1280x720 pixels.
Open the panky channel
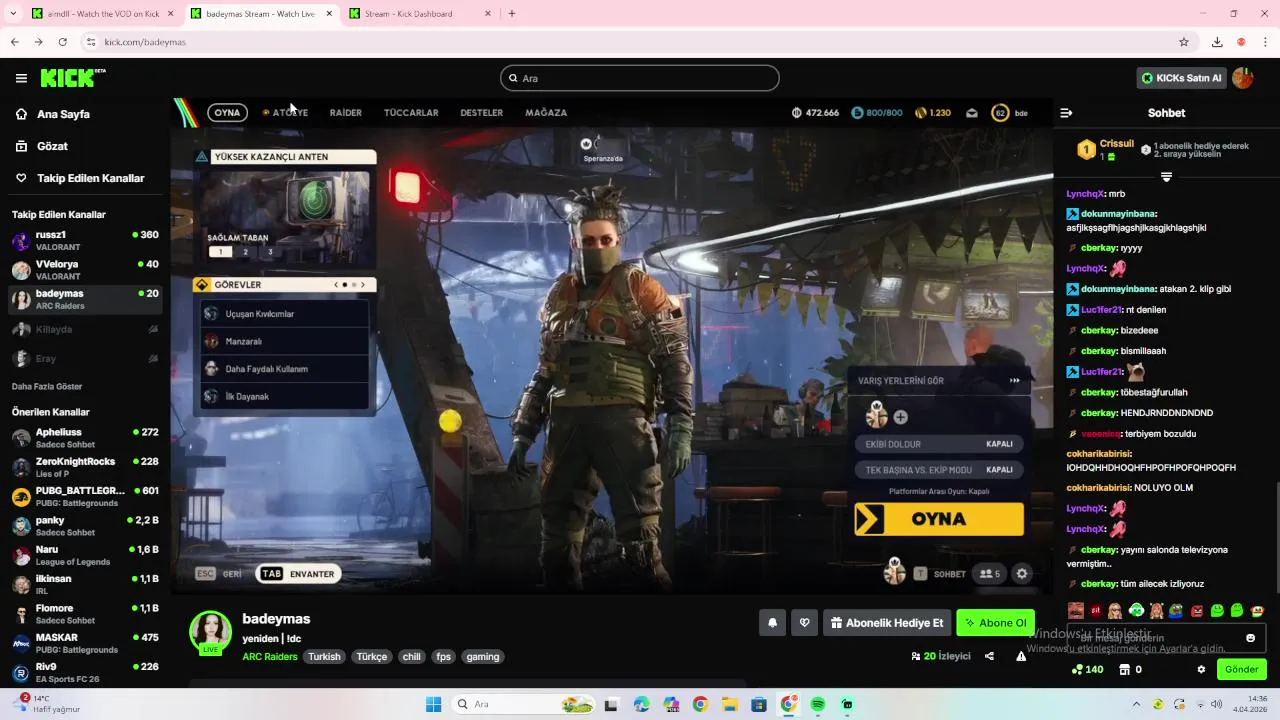85,526
